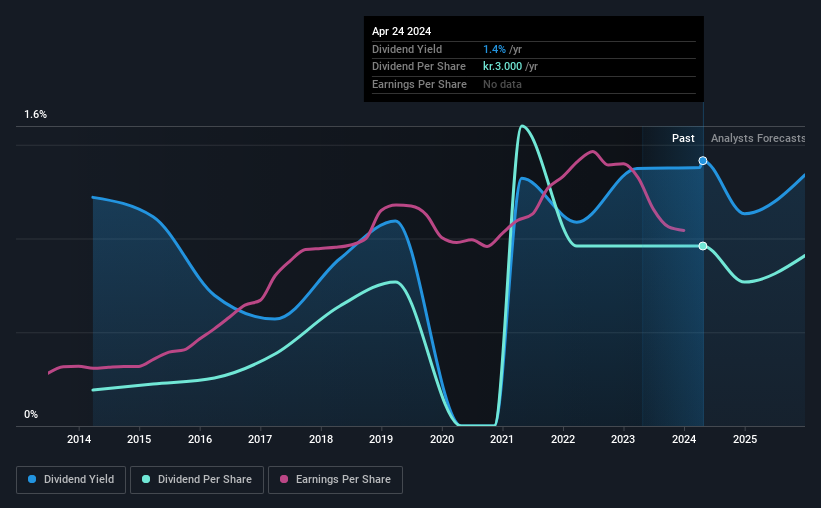This screenshot has width=821, height=508.
Task: Select the teal Dividend Per Share data point marker
Action: coord(703,246)
